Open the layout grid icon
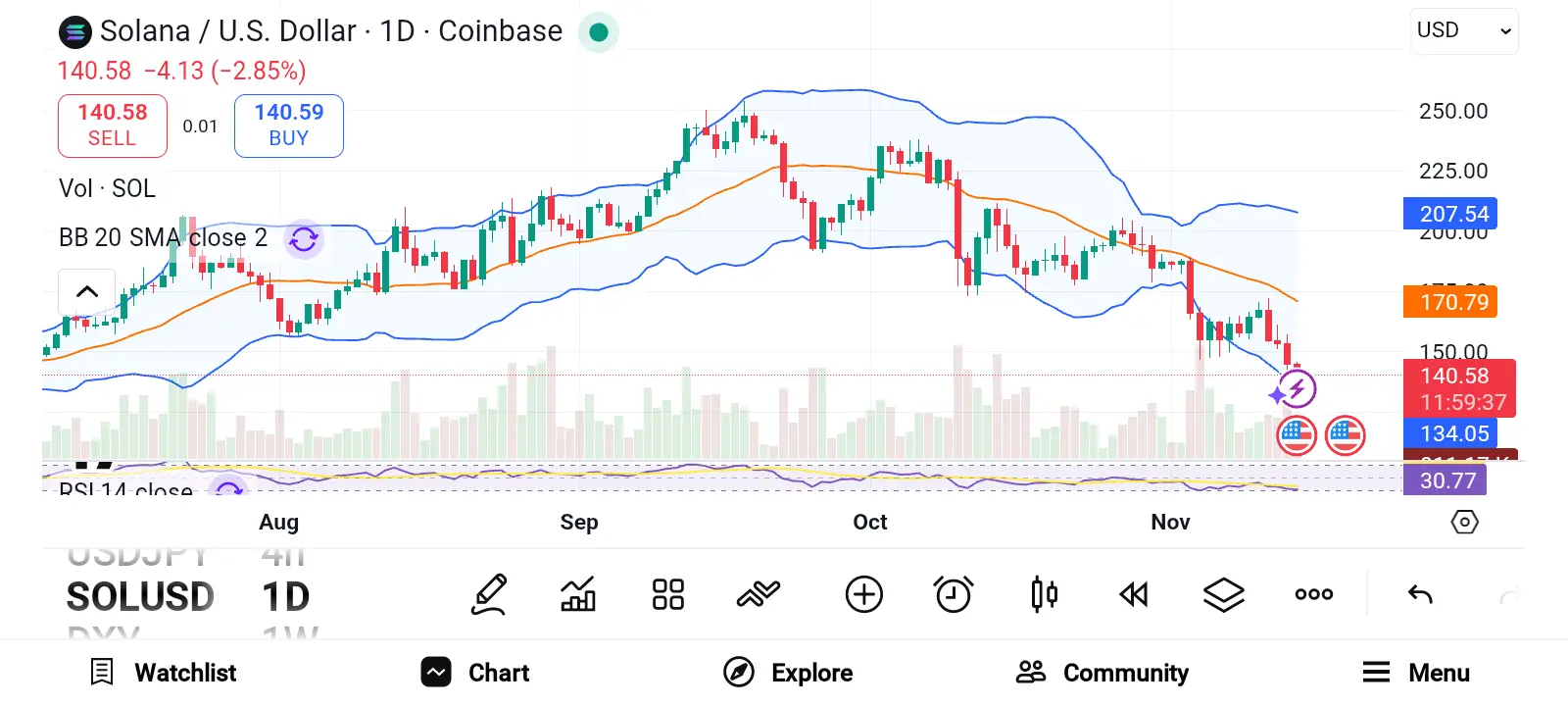The height and width of the screenshot is (706, 1568). [x=668, y=594]
